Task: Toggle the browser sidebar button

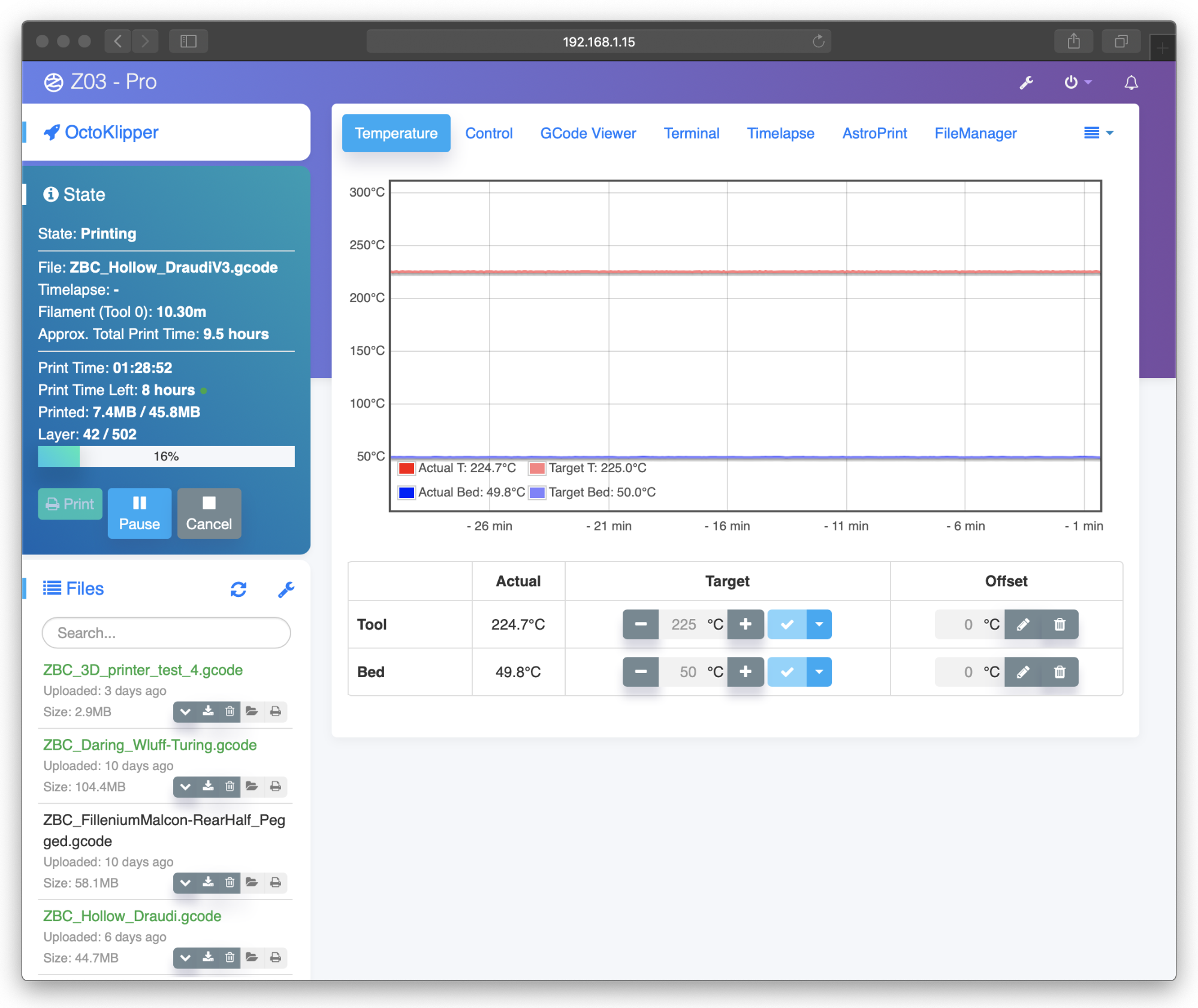Action: pyautogui.click(x=188, y=41)
